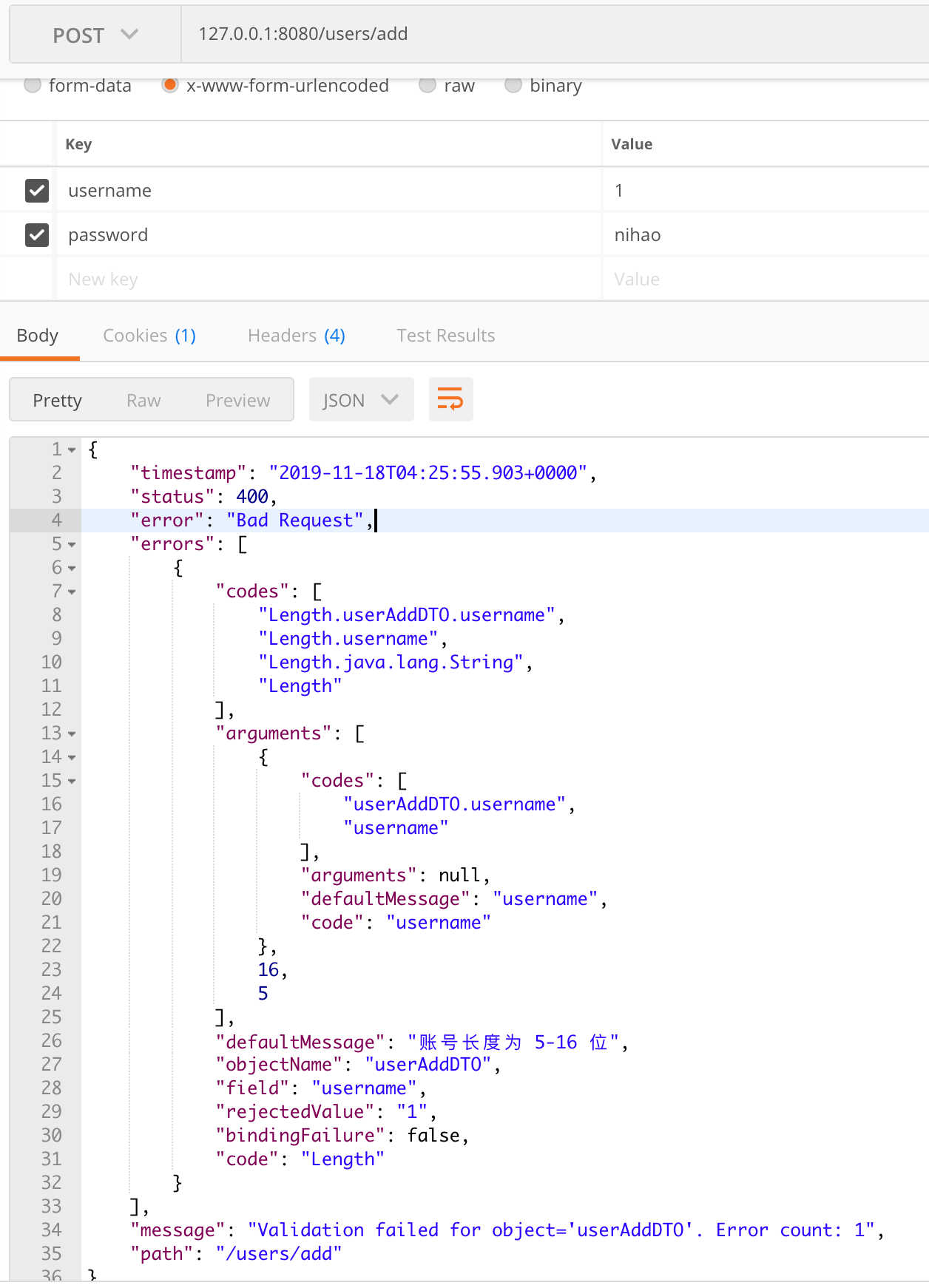Click the New key input field
Image resolution: width=929 pixels, height=1288 pixels.
pos(325,279)
